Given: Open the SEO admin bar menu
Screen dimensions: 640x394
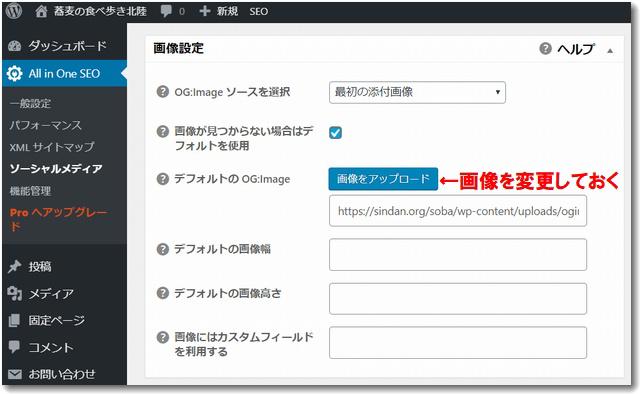Looking at the screenshot, I should (259, 11).
